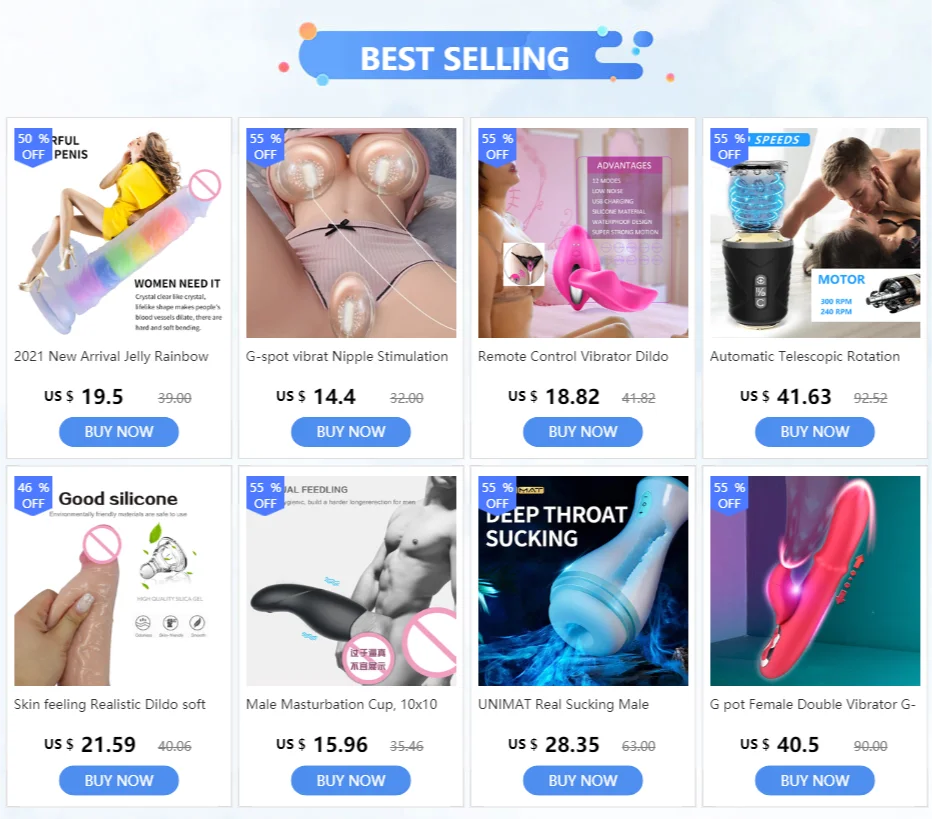The height and width of the screenshot is (820, 932).
Task: Click Buy Now for the US $21.59 item
Action: [x=119, y=780]
